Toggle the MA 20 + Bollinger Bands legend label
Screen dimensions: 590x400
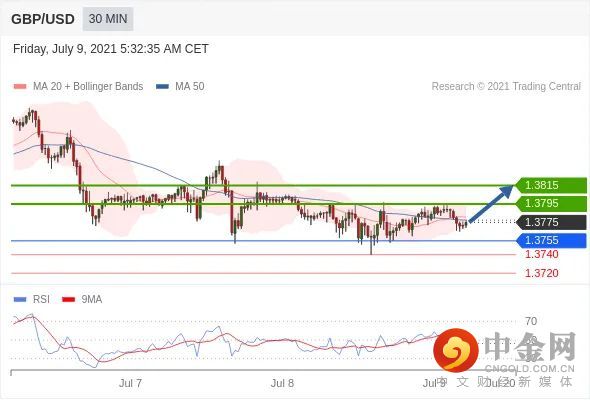pos(88,87)
